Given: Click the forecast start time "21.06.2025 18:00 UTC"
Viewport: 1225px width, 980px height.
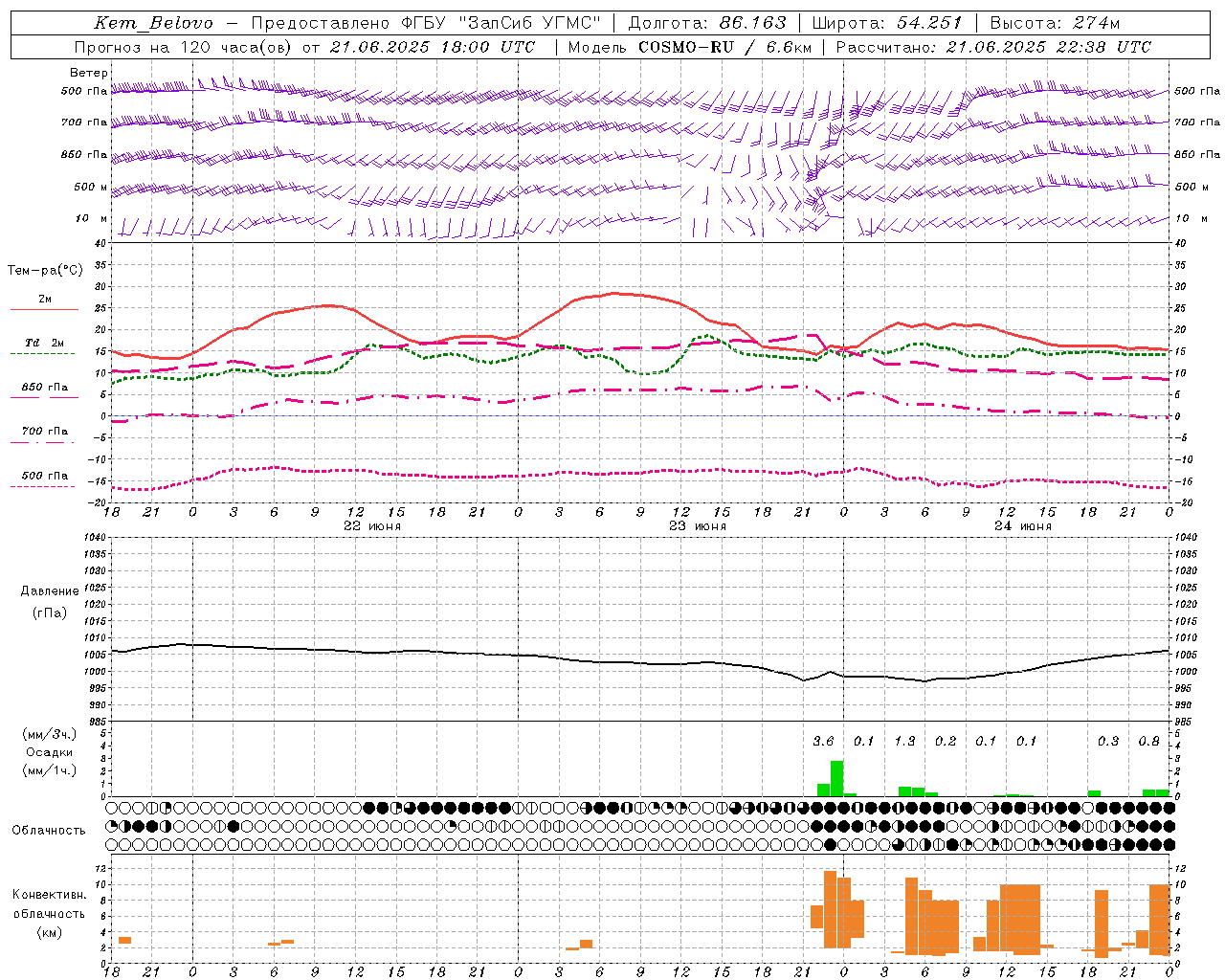Looking at the screenshot, I should click(433, 47).
